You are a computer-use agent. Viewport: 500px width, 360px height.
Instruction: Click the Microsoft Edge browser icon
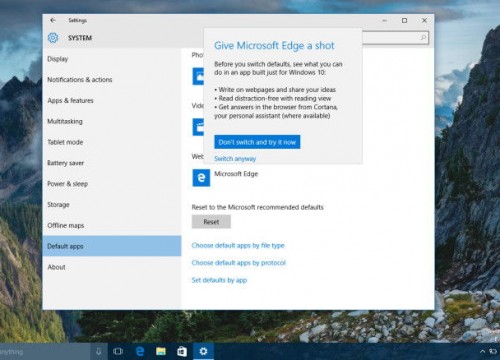click(201, 177)
